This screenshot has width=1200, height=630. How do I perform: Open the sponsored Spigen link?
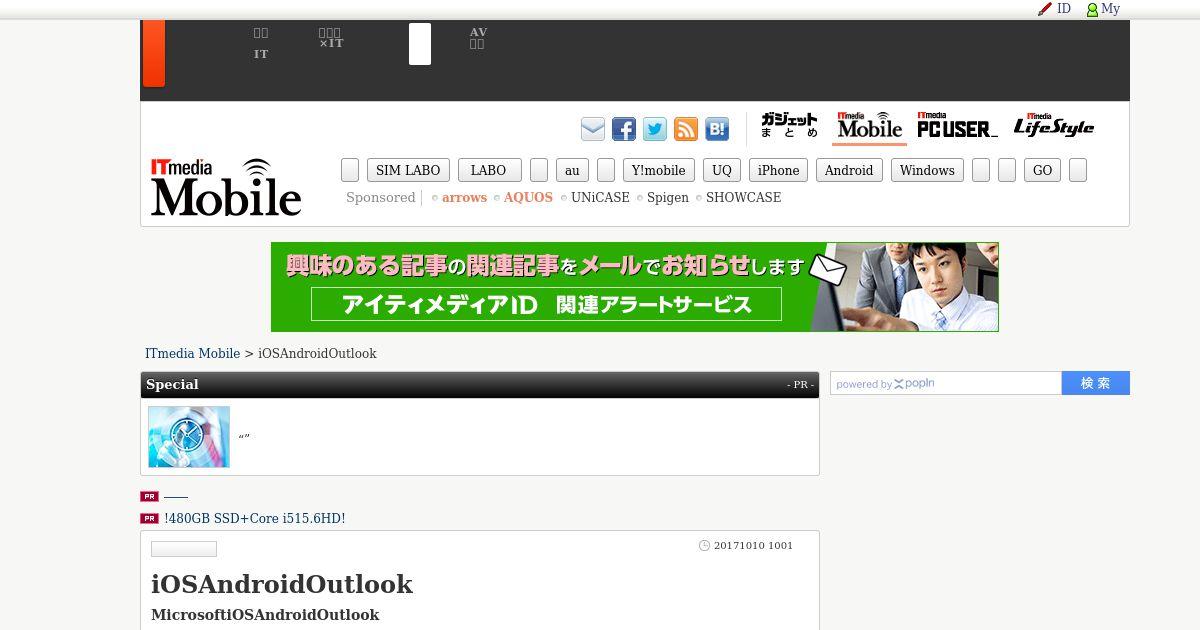click(x=668, y=198)
